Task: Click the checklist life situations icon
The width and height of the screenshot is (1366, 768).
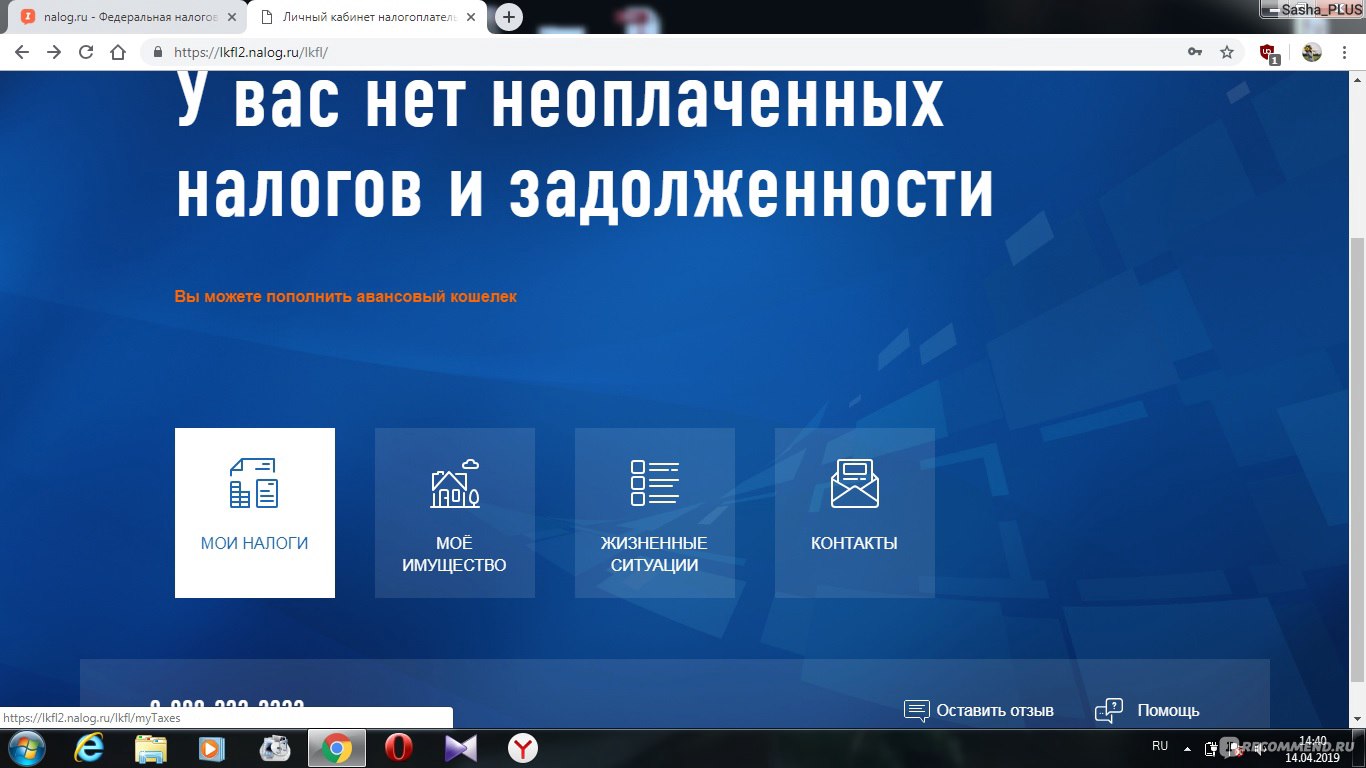Action: pyautogui.click(x=655, y=483)
